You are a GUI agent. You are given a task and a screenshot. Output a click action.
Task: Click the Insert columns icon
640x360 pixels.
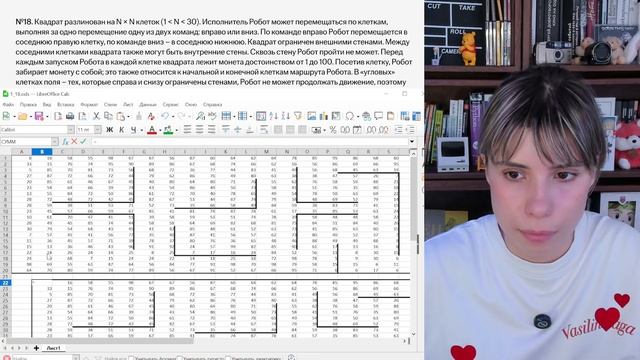(x=242, y=116)
